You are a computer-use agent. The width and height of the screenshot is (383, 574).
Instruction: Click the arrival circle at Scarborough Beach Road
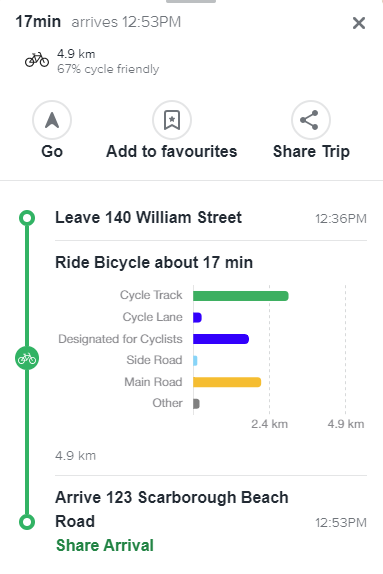(27, 522)
